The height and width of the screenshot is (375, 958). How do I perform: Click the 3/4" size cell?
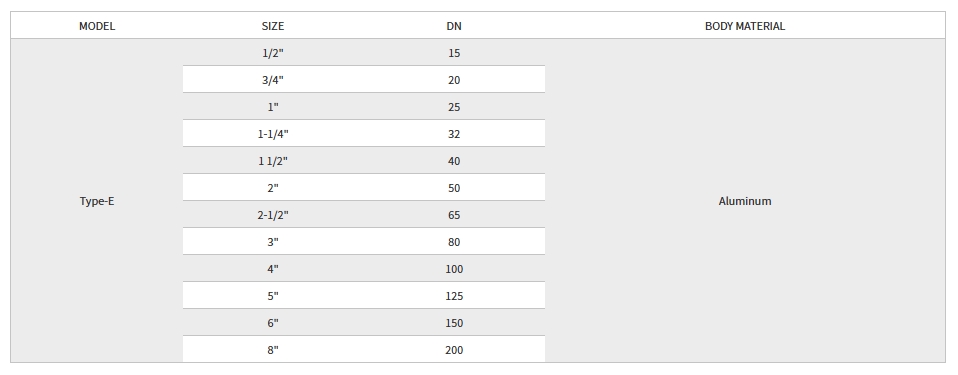point(272,79)
